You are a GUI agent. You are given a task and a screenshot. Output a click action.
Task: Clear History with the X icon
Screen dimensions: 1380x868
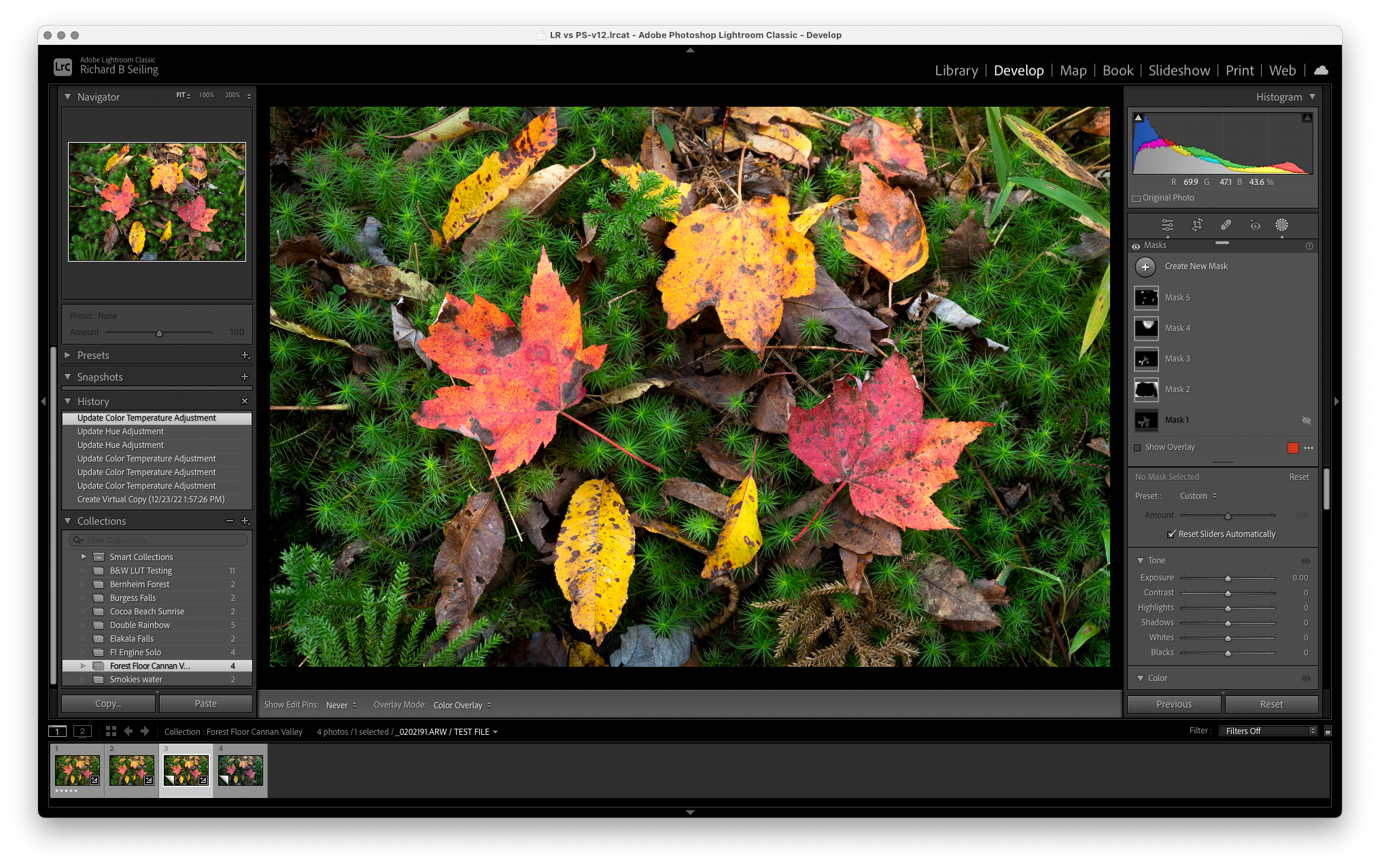(245, 401)
